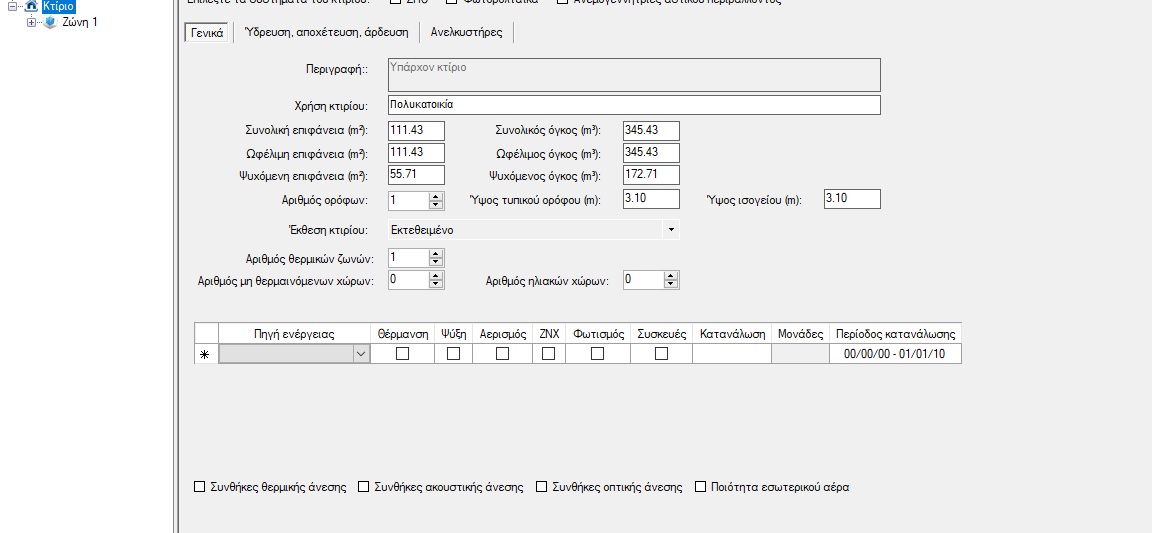Open the Πηγή ενέργειας combo box
Screen dimensions: 1152x533
(x=360, y=354)
